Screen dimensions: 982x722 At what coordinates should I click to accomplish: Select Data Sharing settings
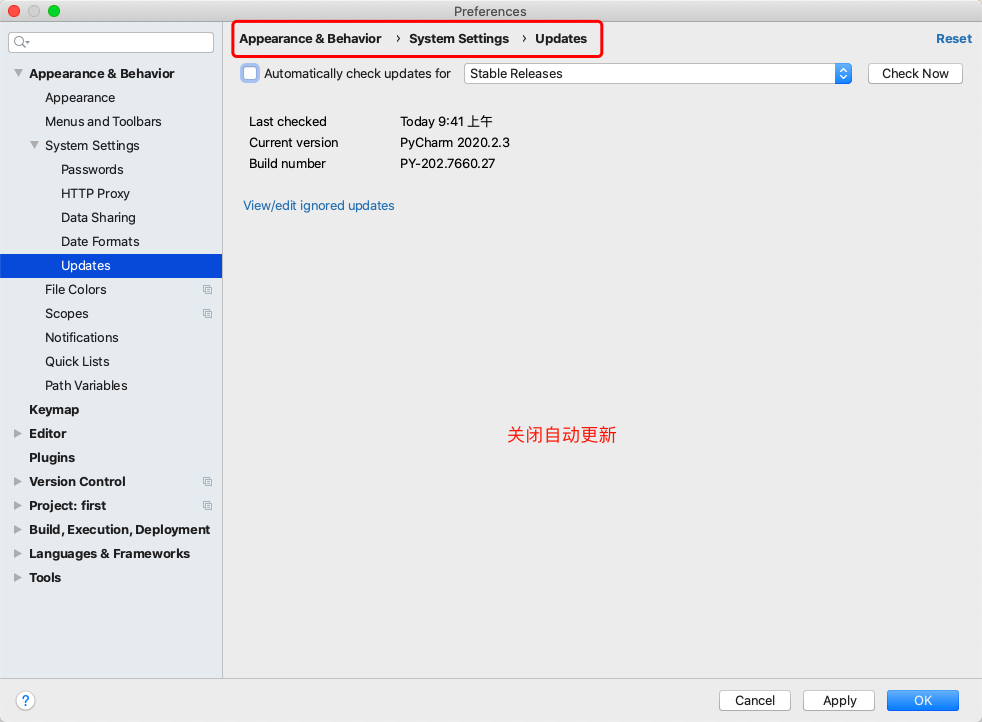[98, 217]
